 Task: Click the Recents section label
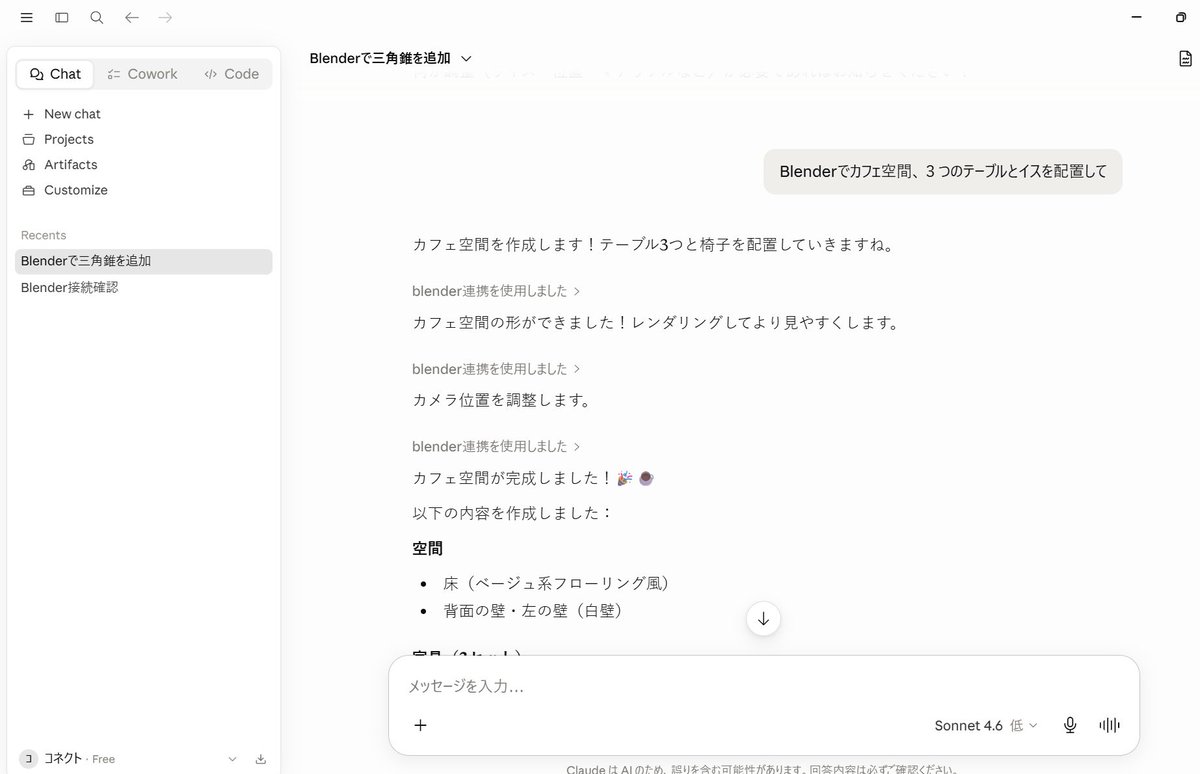[44, 236]
